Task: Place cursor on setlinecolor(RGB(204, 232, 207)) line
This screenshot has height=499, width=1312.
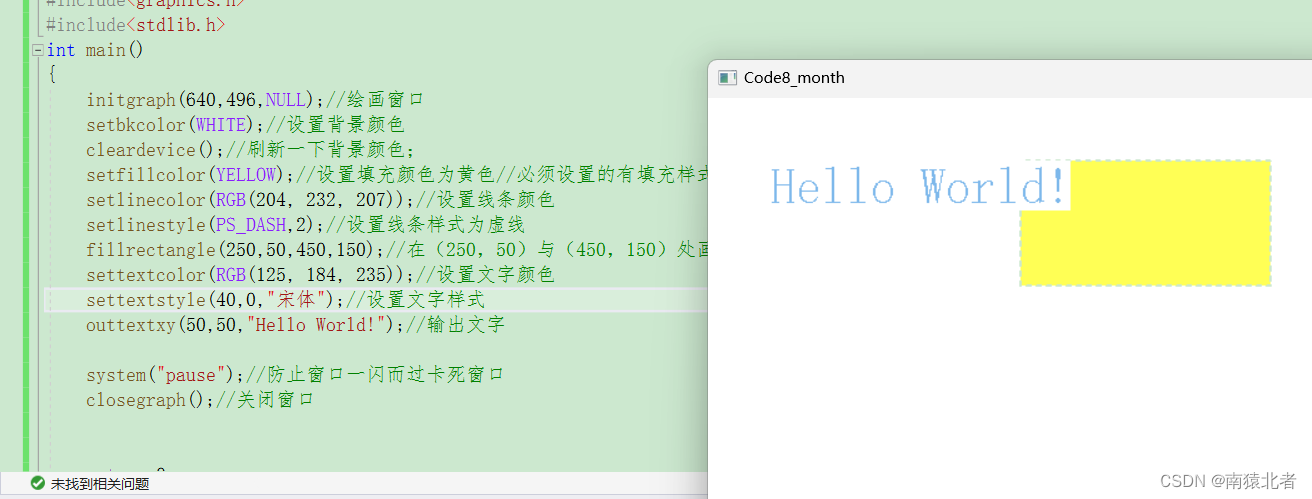Action: pos(320,200)
